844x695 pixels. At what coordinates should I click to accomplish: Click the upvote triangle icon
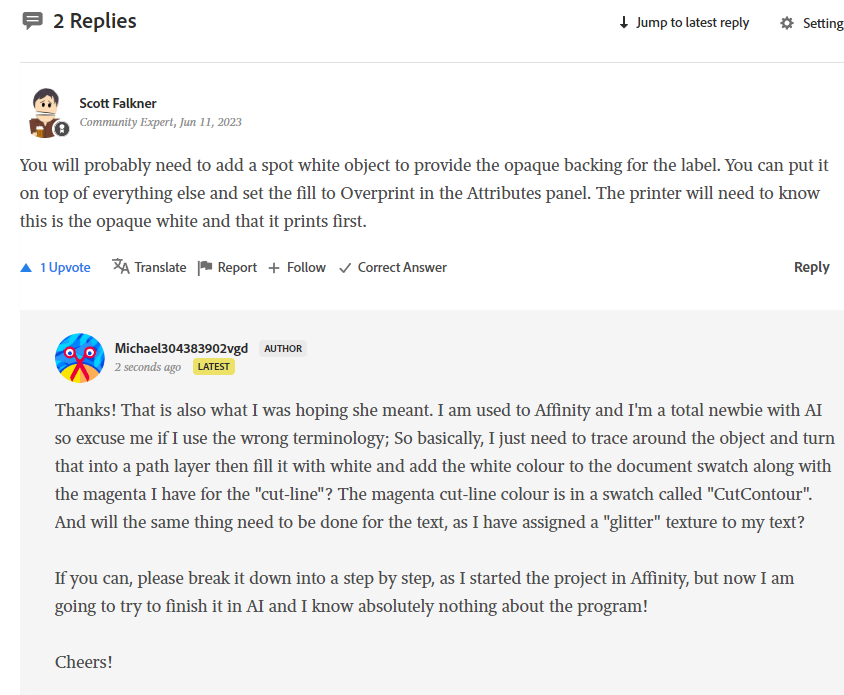(26, 268)
